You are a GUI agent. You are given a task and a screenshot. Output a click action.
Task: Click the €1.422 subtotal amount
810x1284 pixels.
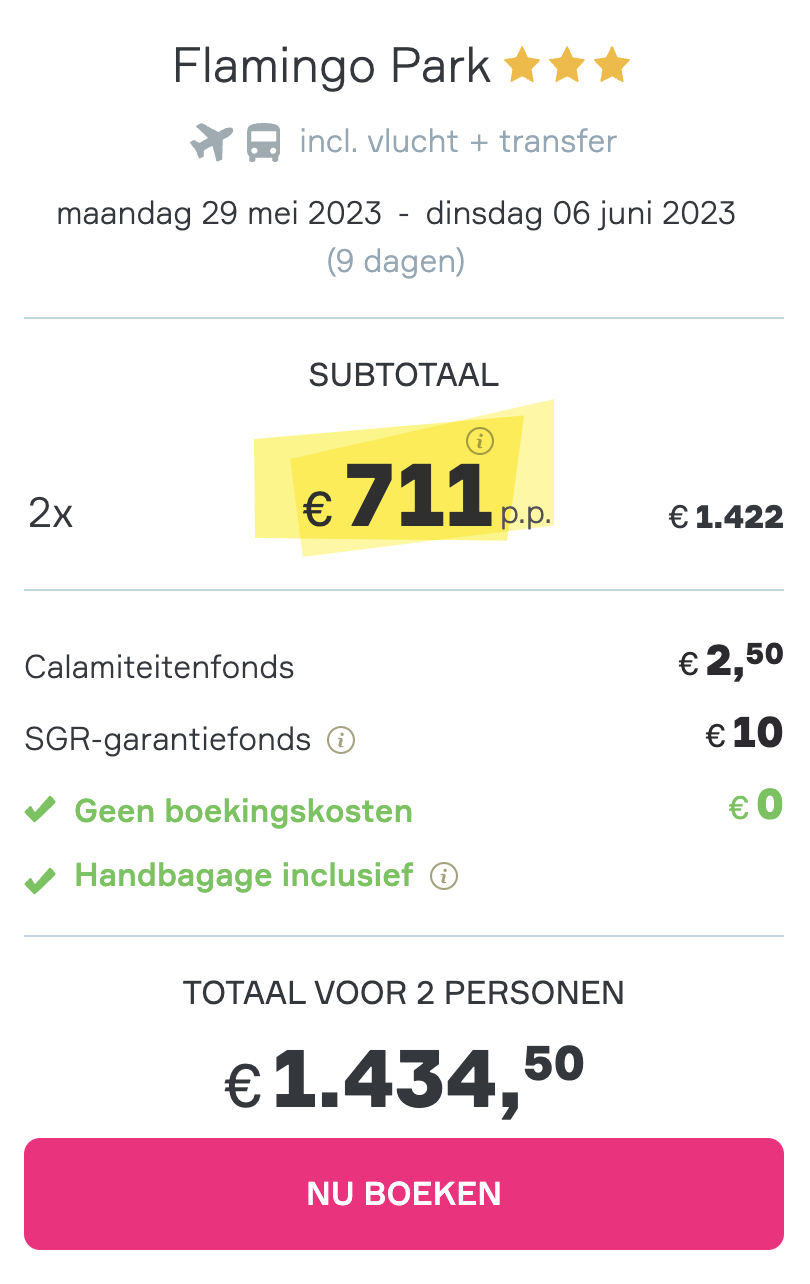coord(725,516)
